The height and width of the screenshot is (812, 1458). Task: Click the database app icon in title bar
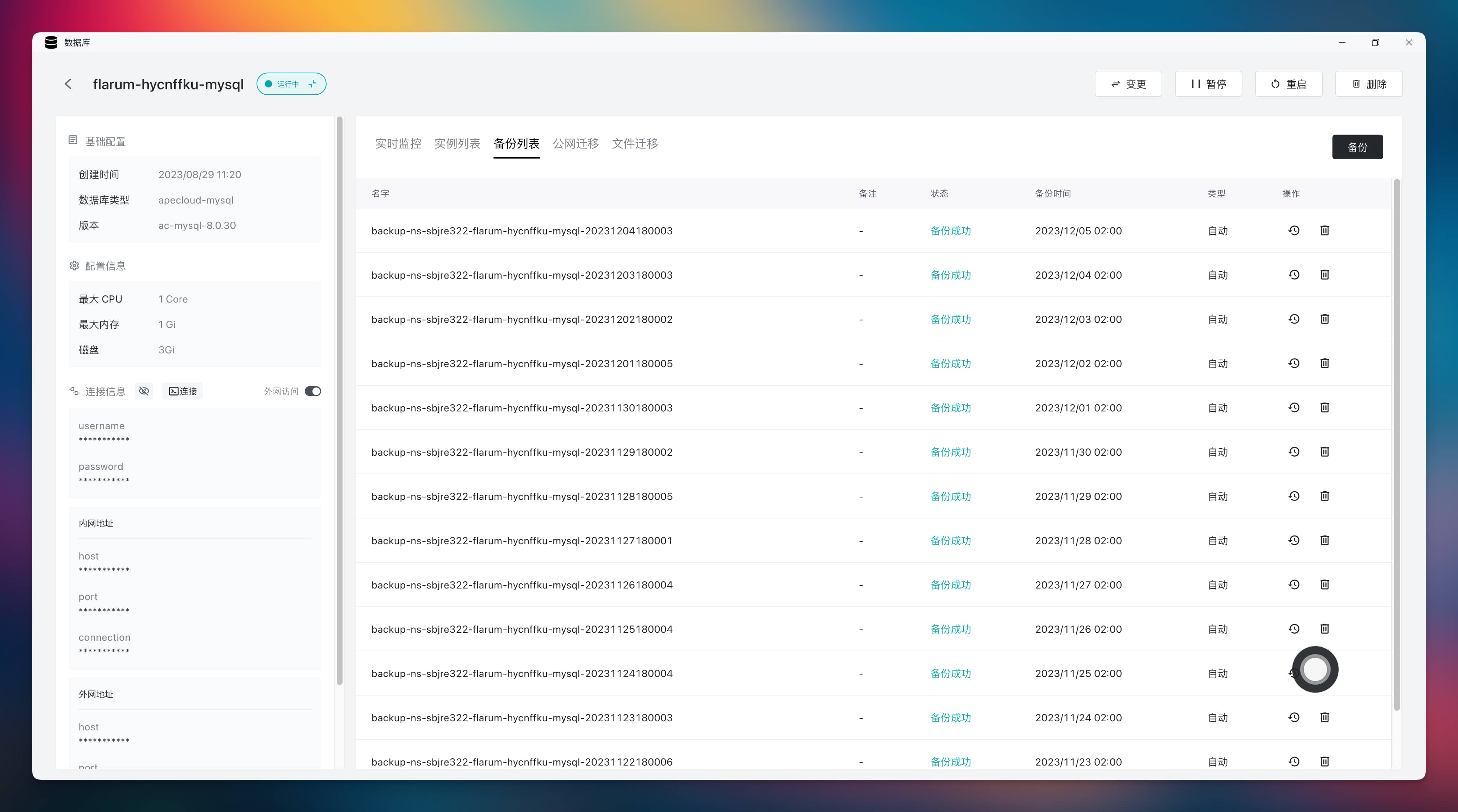click(51, 42)
